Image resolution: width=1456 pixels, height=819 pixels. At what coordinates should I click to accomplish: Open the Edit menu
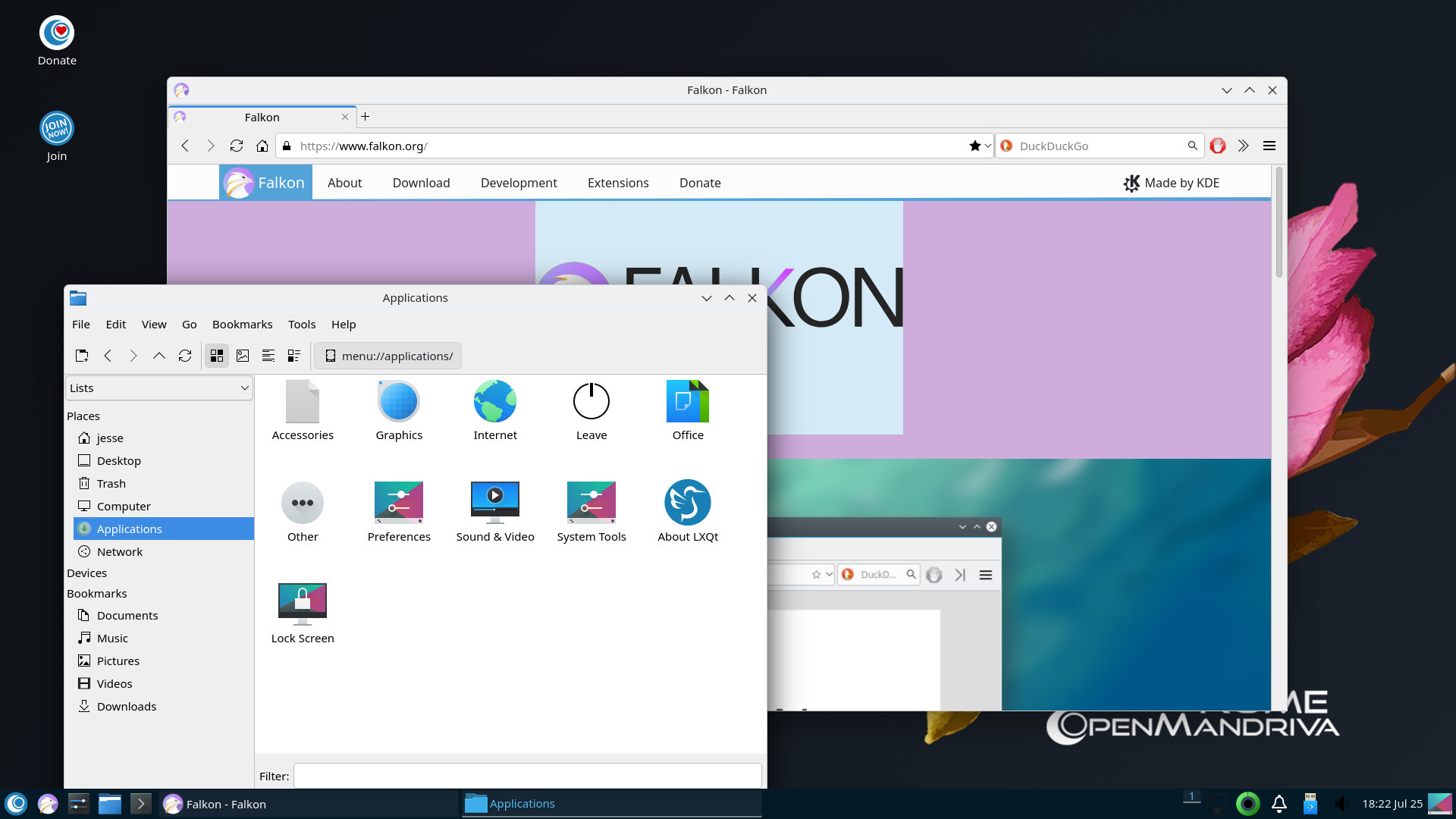(x=116, y=325)
